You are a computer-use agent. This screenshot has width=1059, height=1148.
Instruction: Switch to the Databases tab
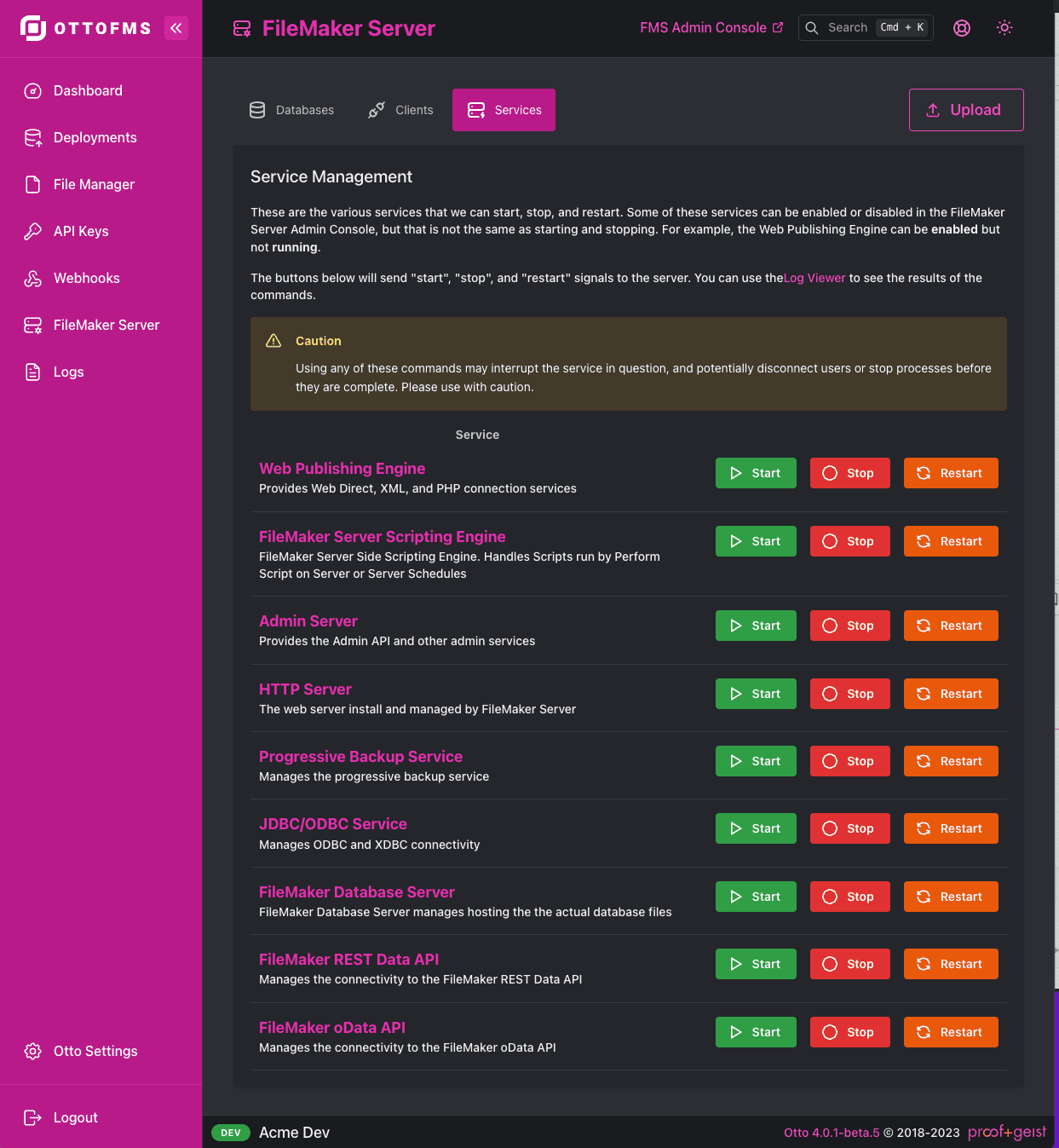coord(291,111)
